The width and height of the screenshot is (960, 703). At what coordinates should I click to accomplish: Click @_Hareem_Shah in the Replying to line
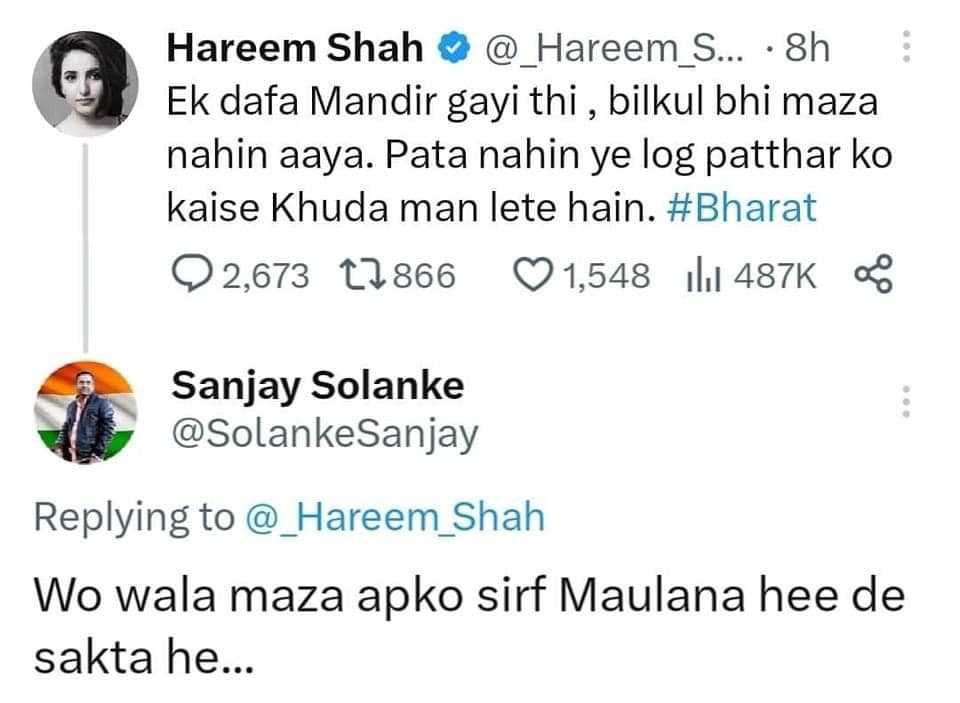pyautogui.click(x=395, y=517)
